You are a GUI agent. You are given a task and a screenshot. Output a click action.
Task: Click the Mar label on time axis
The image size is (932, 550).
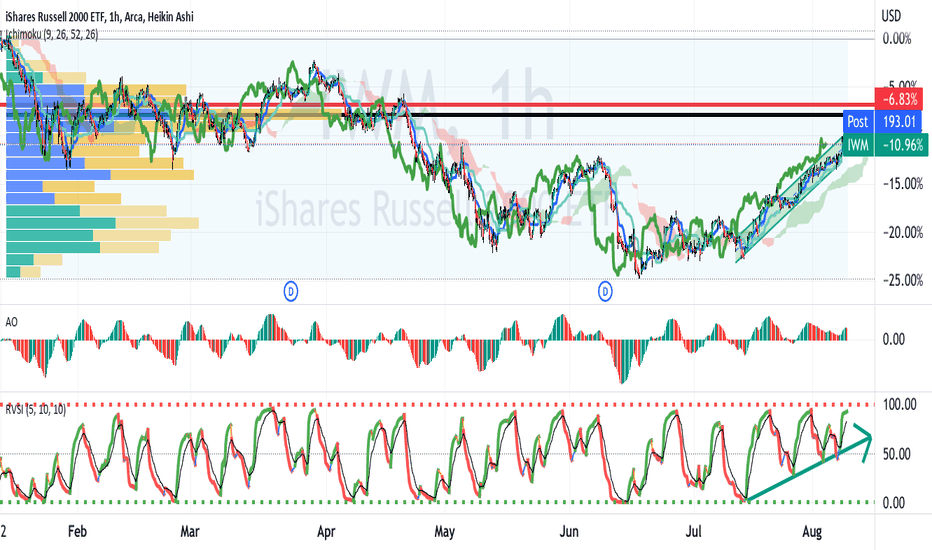(x=190, y=531)
